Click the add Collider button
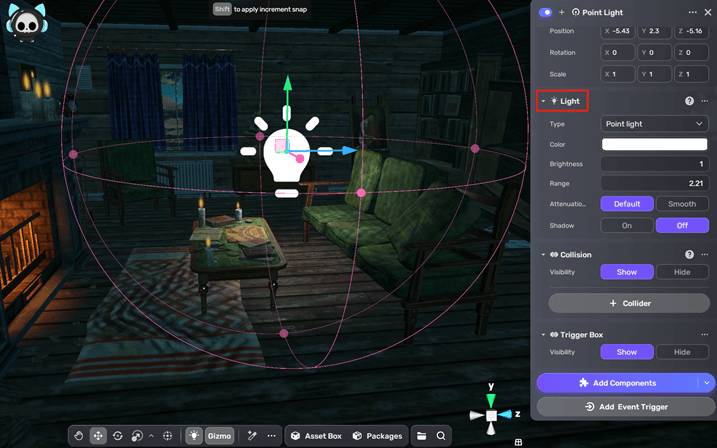Image resolution: width=717 pixels, height=448 pixels. [627, 303]
